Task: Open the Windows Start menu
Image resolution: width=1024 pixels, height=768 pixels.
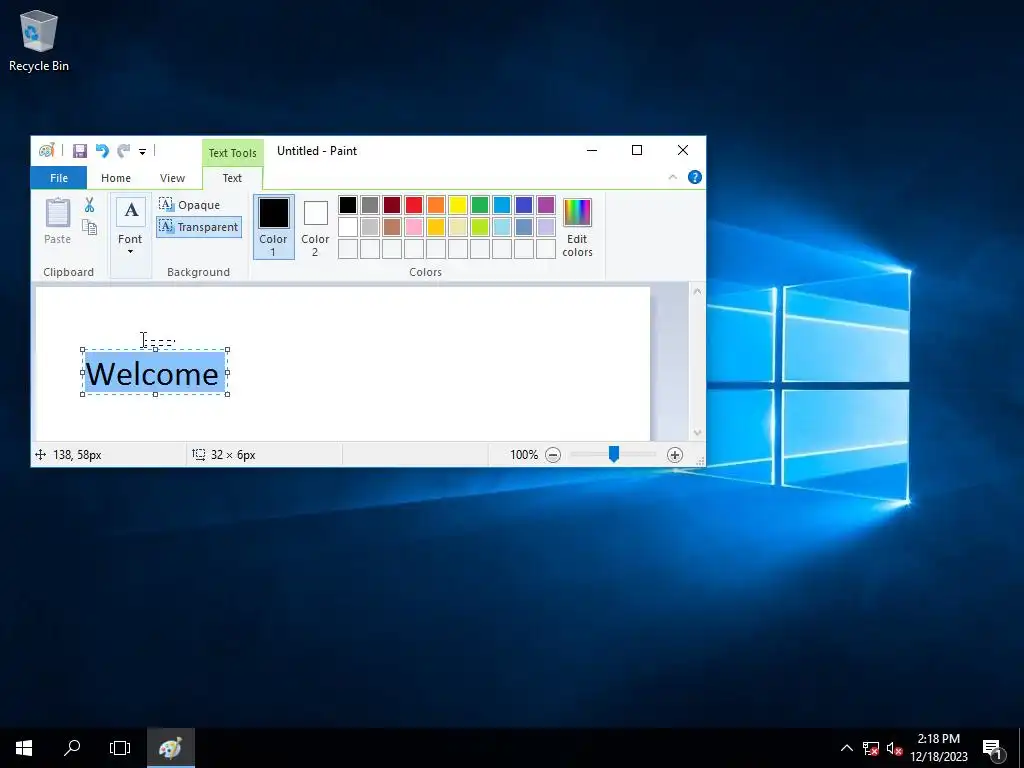Action: click(x=24, y=748)
